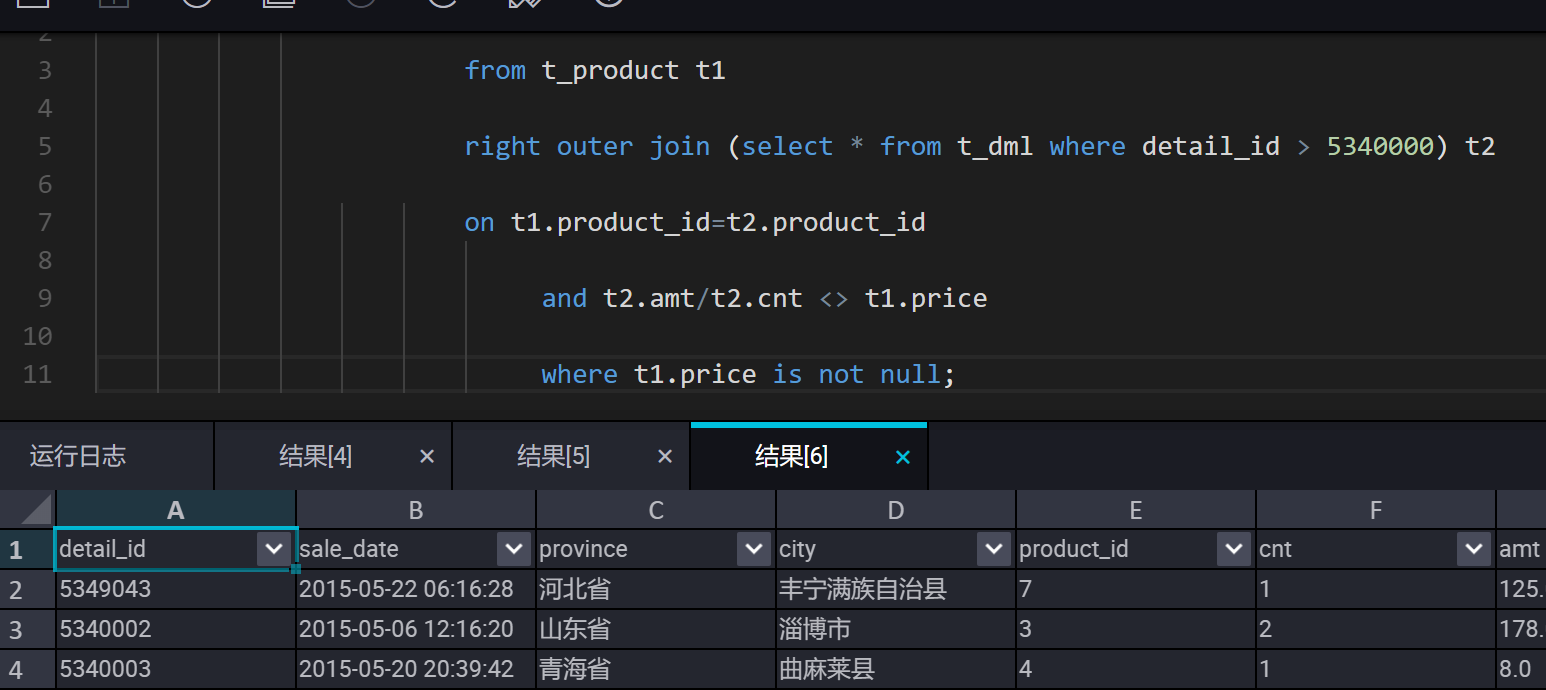The height and width of the screenshot is (690, 1546).
Task: Select cell 2015-05-06 12:16:20
Action: click(x=416, y=629)
